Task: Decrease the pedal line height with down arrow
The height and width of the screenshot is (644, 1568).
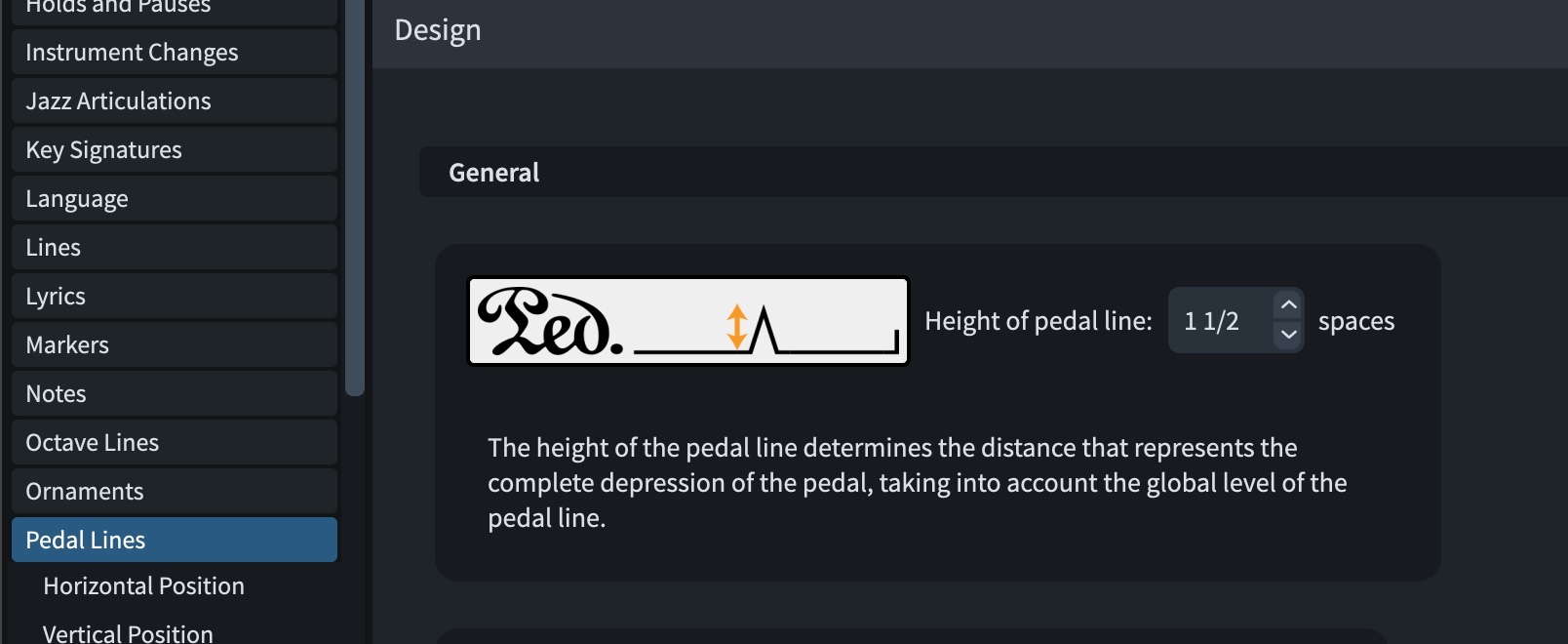Action: (x=1288, y=335)
